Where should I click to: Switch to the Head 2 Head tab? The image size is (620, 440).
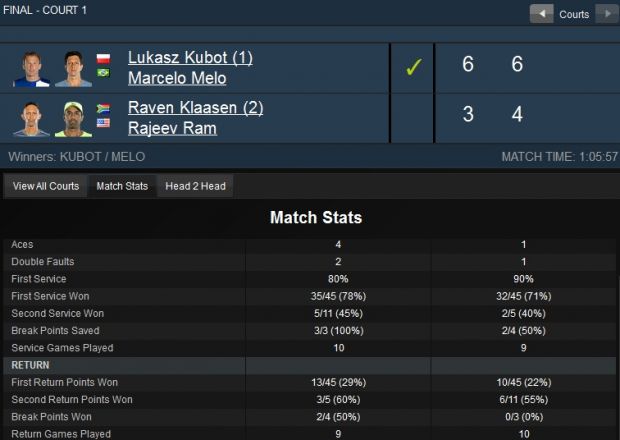pos(195,186)
